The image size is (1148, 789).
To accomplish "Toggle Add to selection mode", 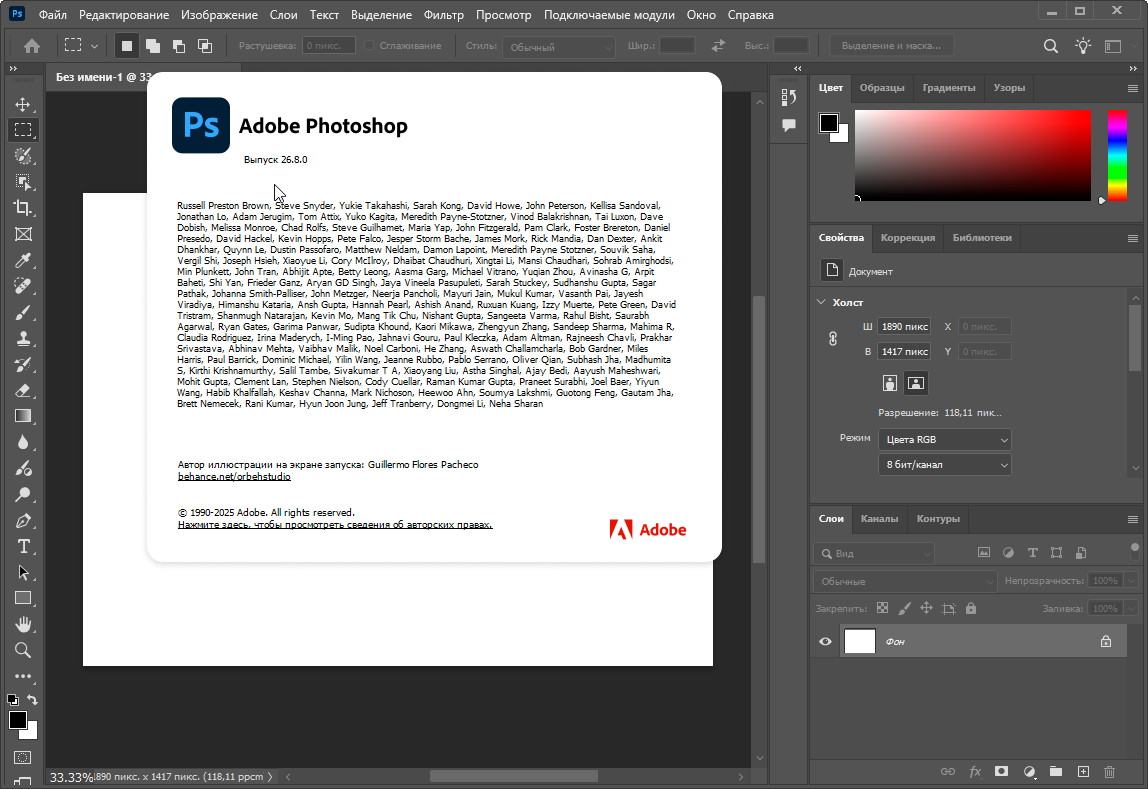I will [x=153, y=46].
